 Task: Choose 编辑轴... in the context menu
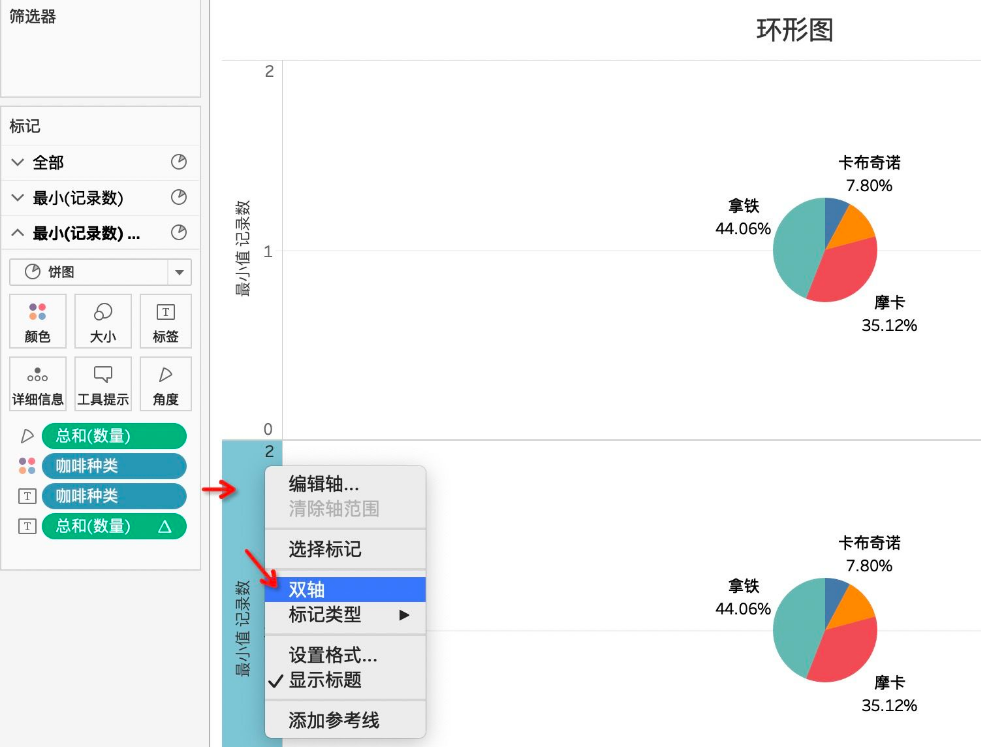point(323,484)
